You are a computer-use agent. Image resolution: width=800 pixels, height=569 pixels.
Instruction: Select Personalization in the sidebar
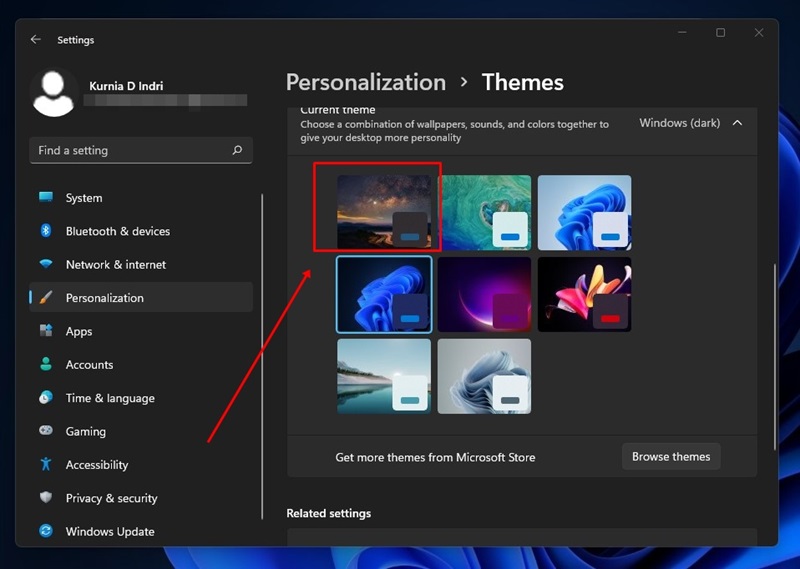[x=141, y=298]
